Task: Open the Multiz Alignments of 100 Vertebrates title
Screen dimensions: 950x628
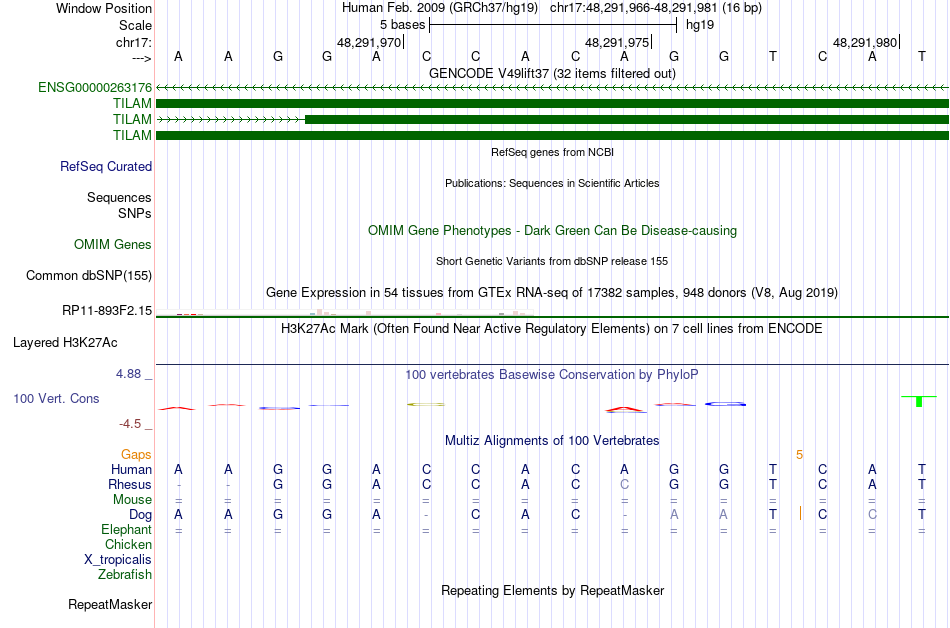Action: point(552,441)
